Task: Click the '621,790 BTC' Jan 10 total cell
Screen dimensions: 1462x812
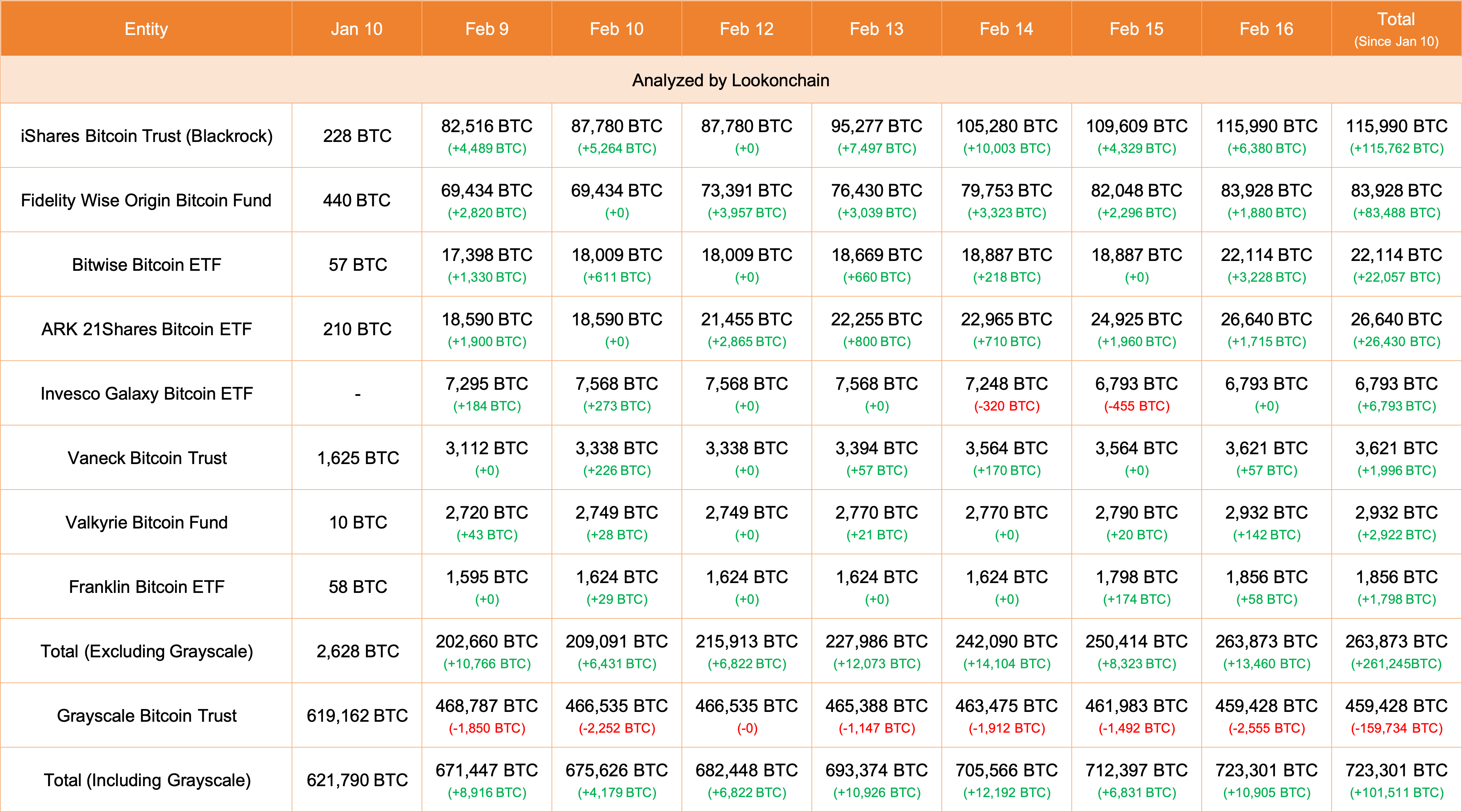Action: (357, 780)
